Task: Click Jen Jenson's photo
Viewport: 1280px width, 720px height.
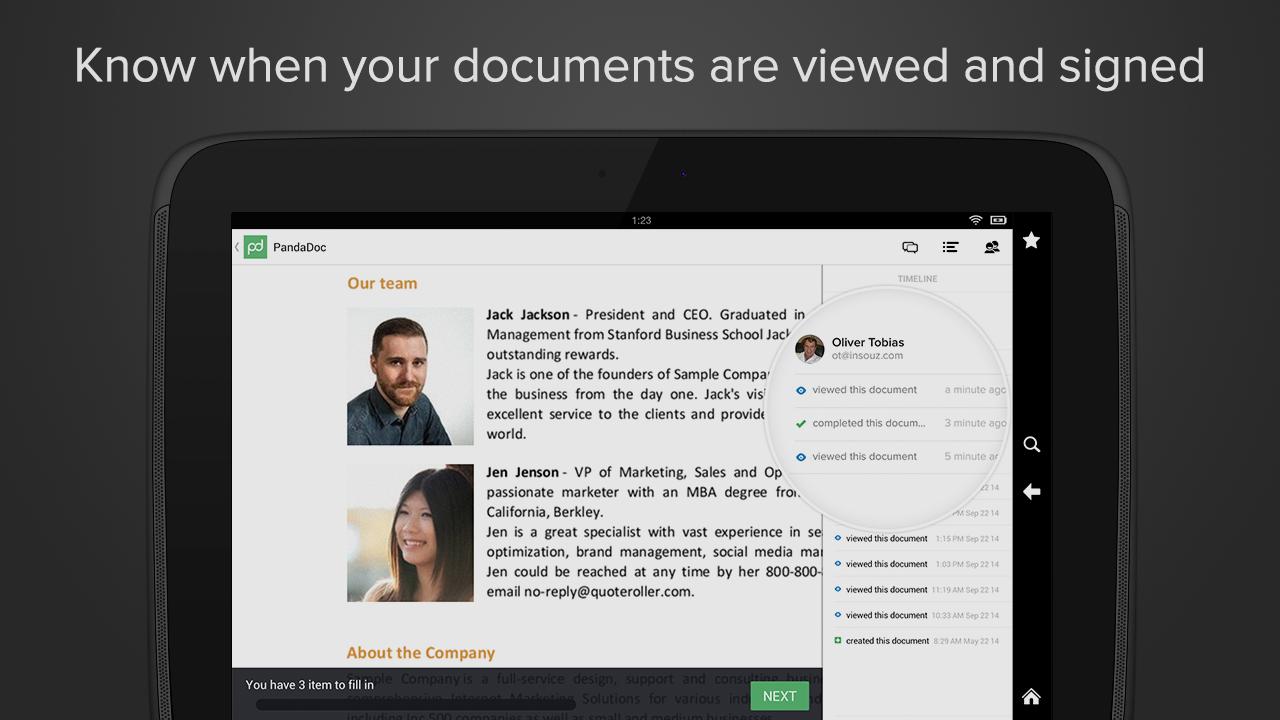Action: tap(410, 533)
